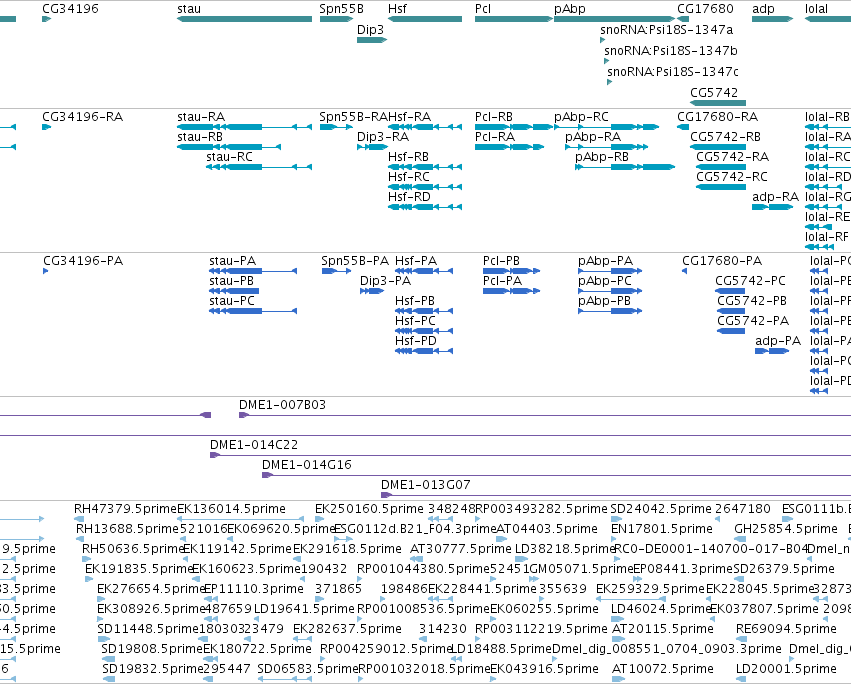
Task: Select the Pcl gene label
Action: pyautogui.click(x=483, y=9)
